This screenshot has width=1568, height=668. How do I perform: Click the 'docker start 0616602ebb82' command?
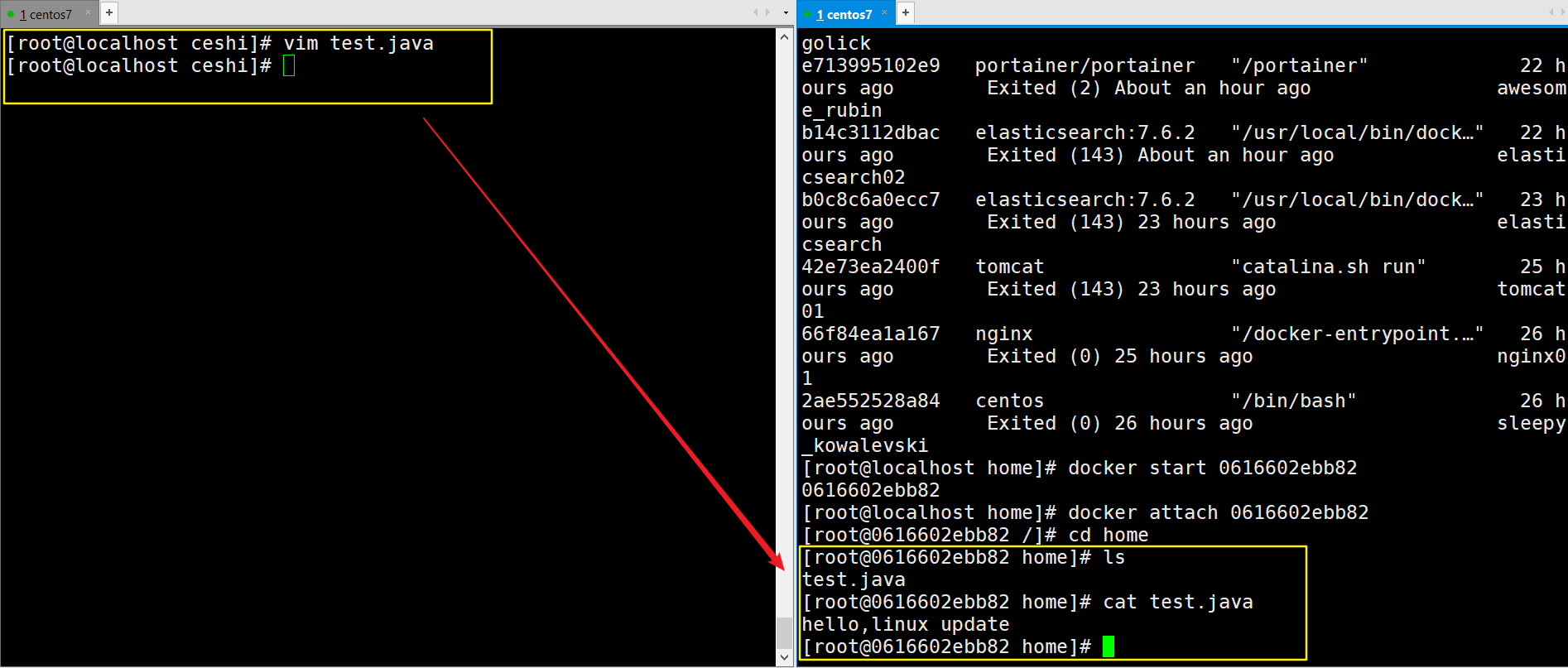(1213, 468)
